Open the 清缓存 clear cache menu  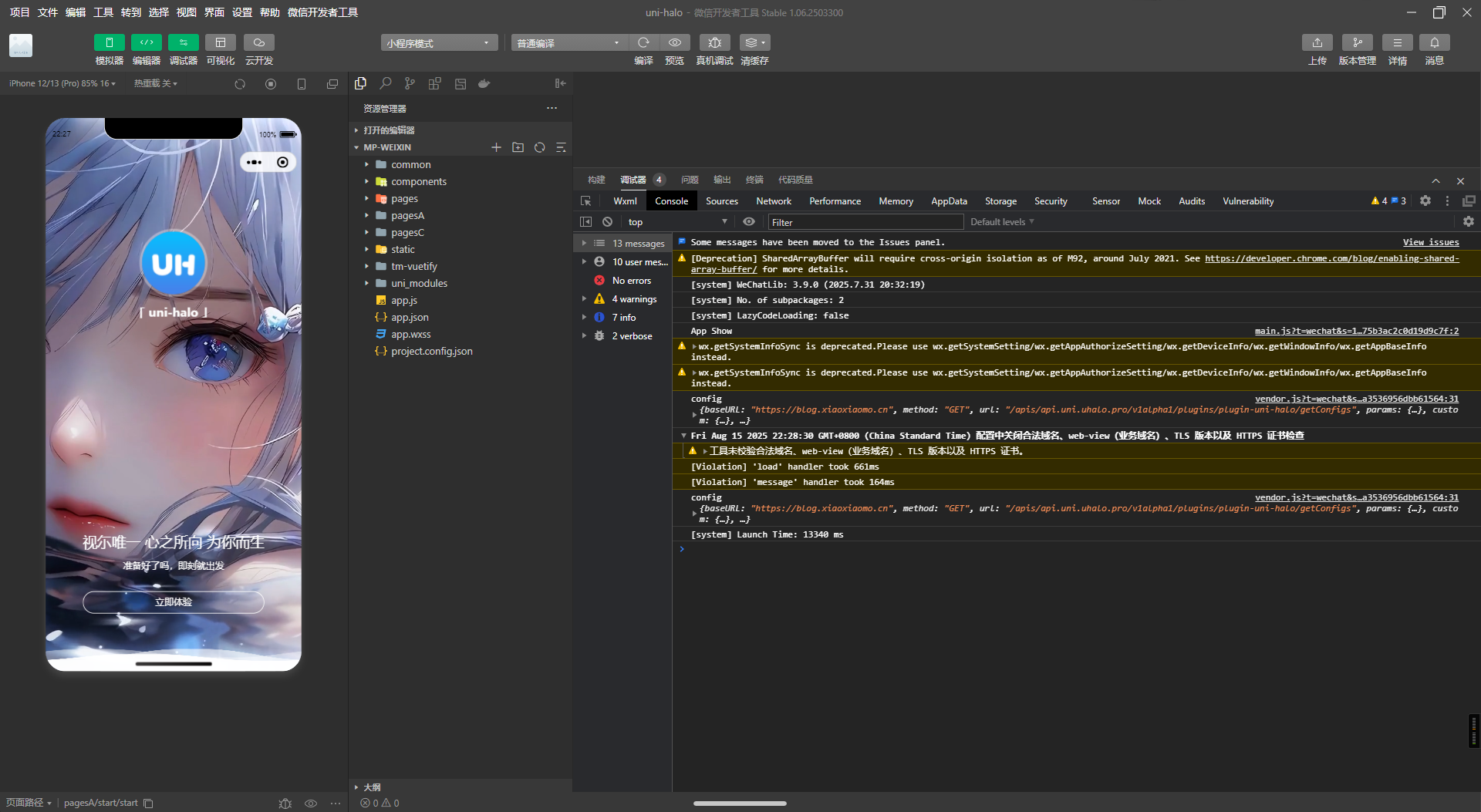pos(754,42)
